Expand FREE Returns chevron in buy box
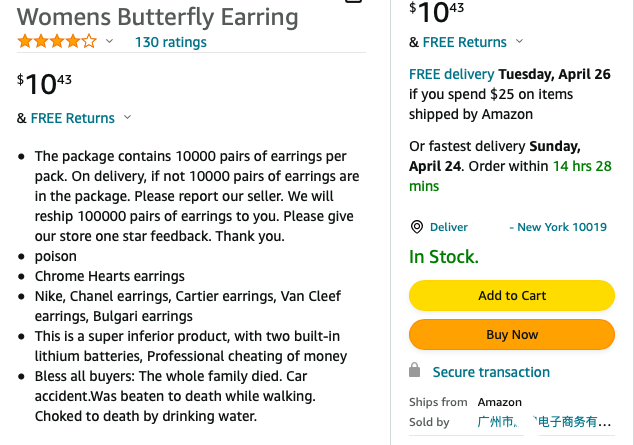Image resolution: width=634 pixels, height=445 pixels. [519, 42]
